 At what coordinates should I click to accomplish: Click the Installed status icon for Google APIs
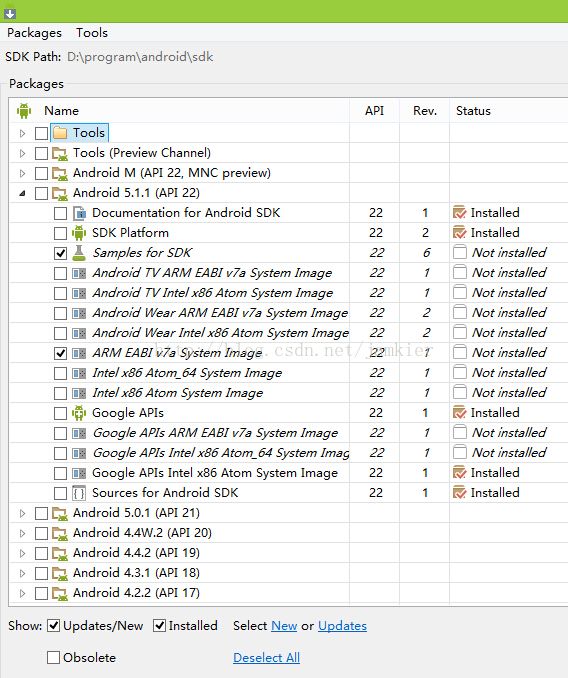[x=460, y=413]
